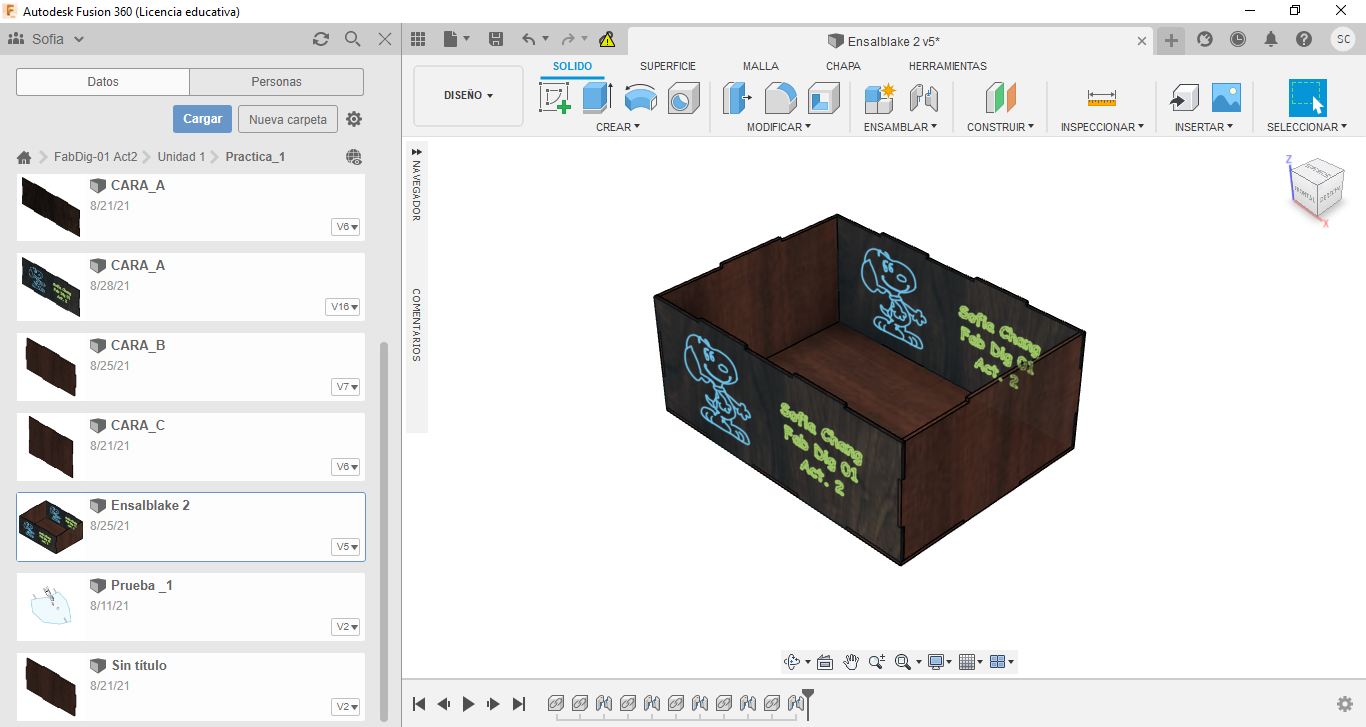Select the Press Pull tool
The width and height of the screenshot is (1366, 727).
[x=738, y=98]
